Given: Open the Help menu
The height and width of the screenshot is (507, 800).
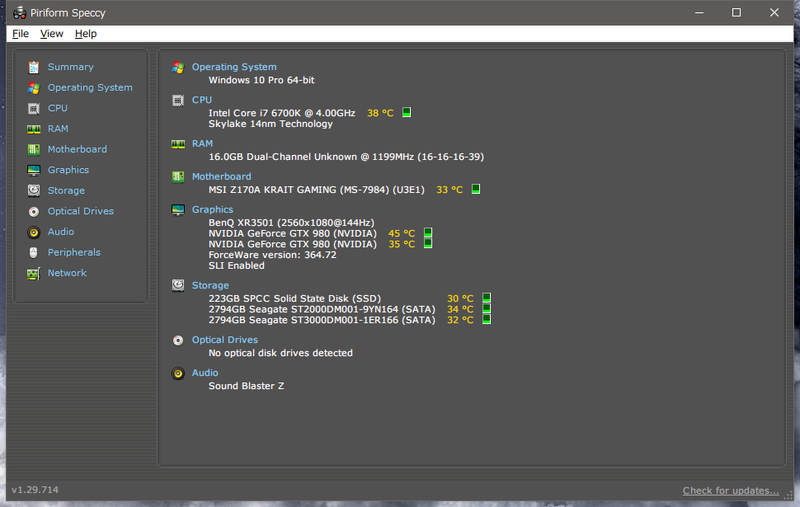Looking at the screenshot, I should pyautogui.click(x=86, y=34).
